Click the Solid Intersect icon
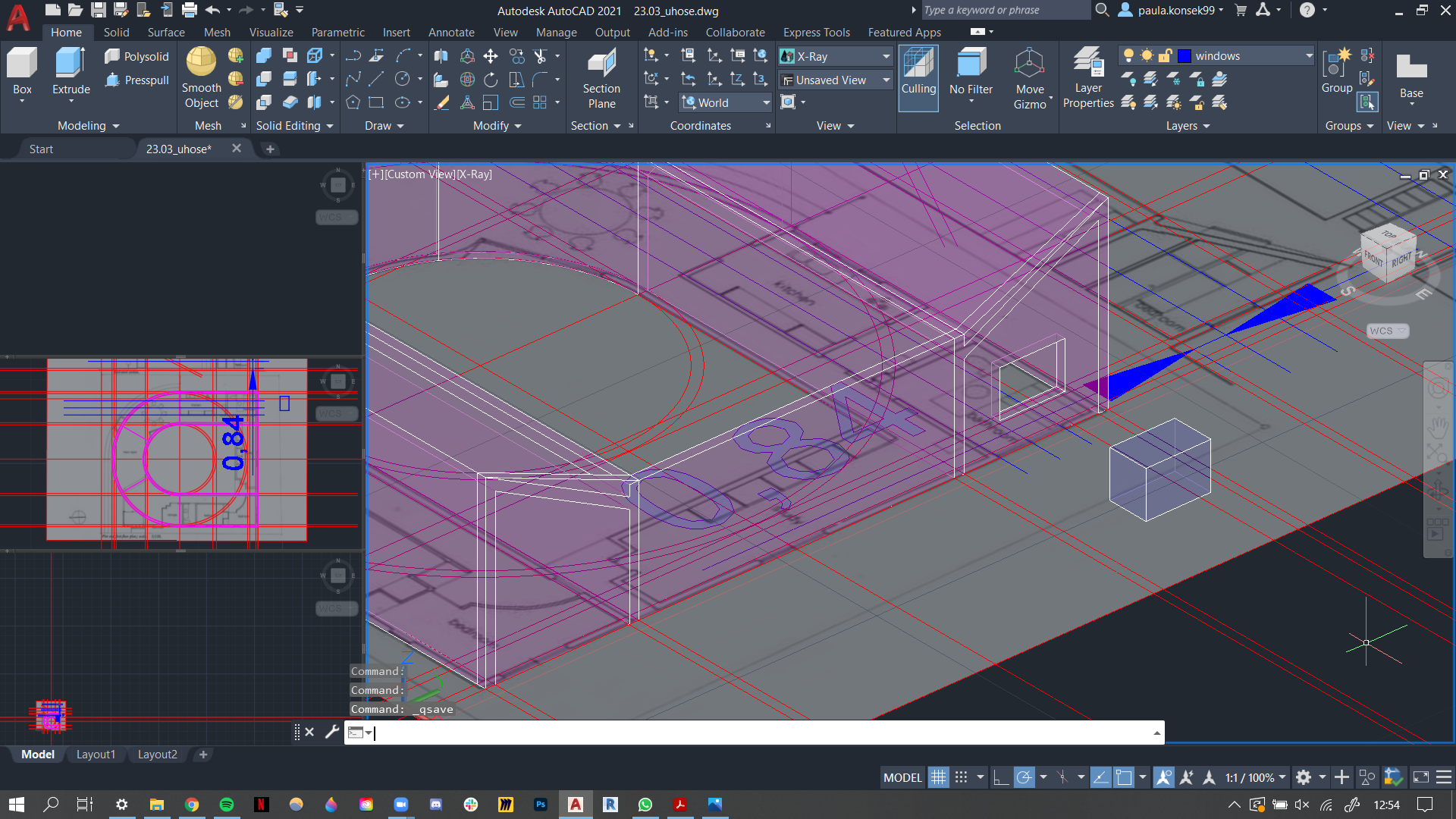 (263, 102)
